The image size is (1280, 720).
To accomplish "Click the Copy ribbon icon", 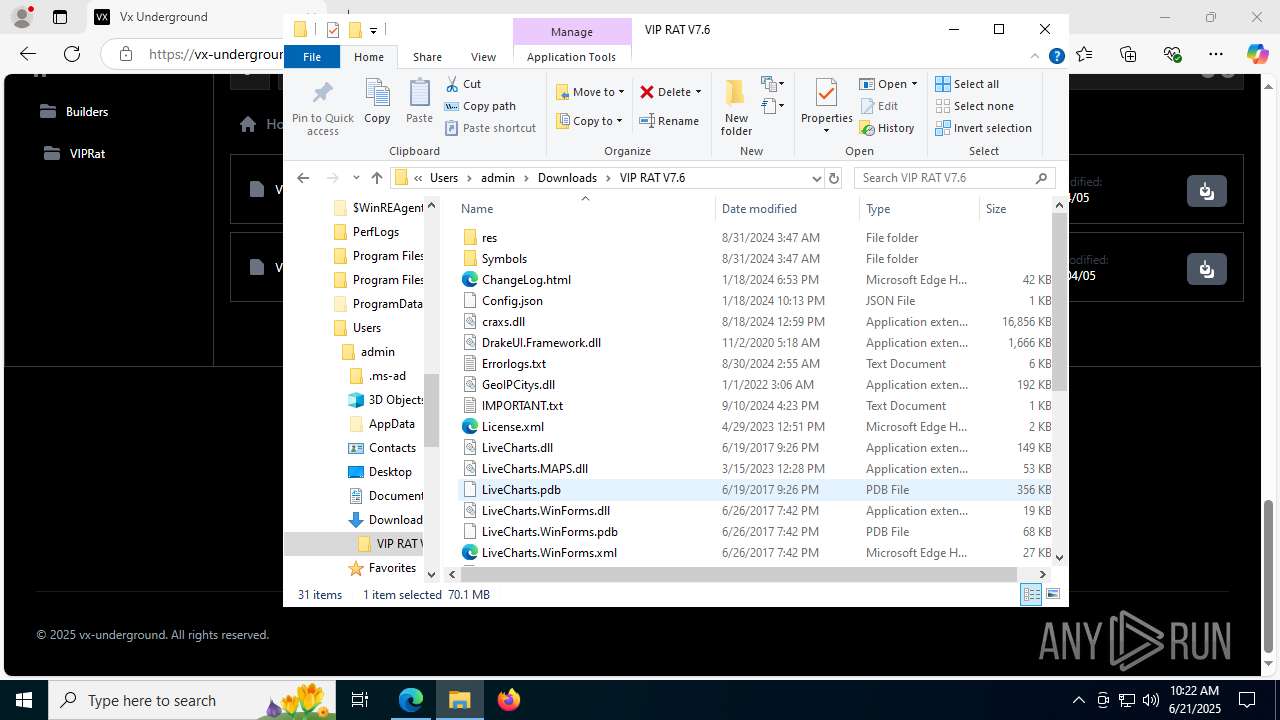I will 377,94.
